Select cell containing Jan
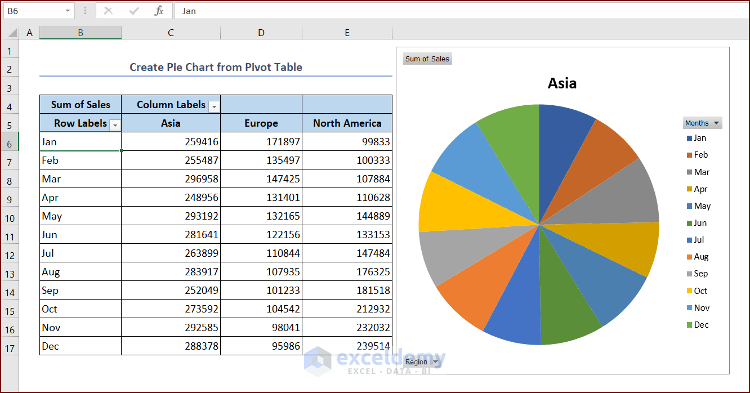 (80, 142)
